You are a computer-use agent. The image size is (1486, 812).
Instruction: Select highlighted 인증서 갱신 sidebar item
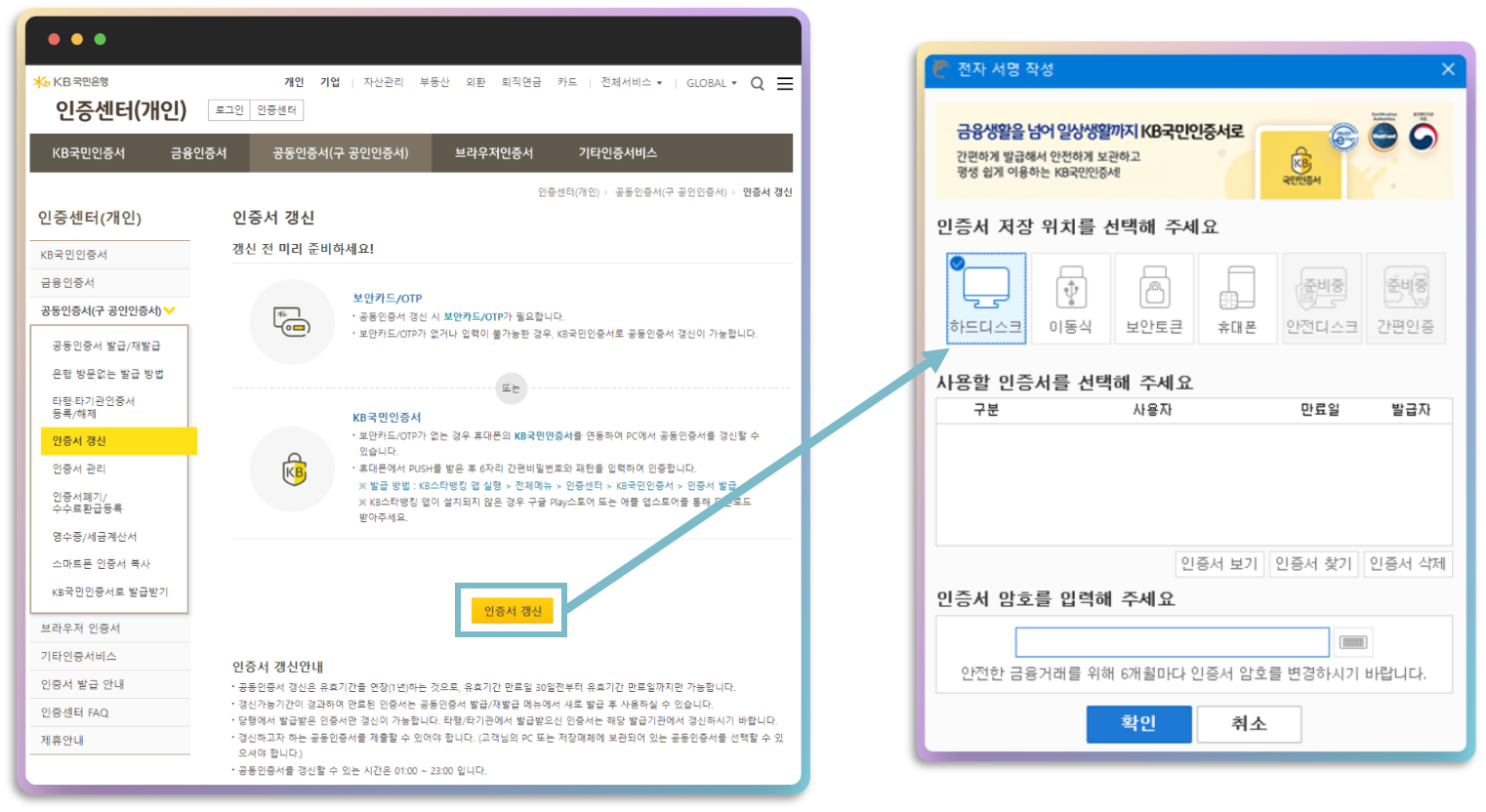point(118,441)
